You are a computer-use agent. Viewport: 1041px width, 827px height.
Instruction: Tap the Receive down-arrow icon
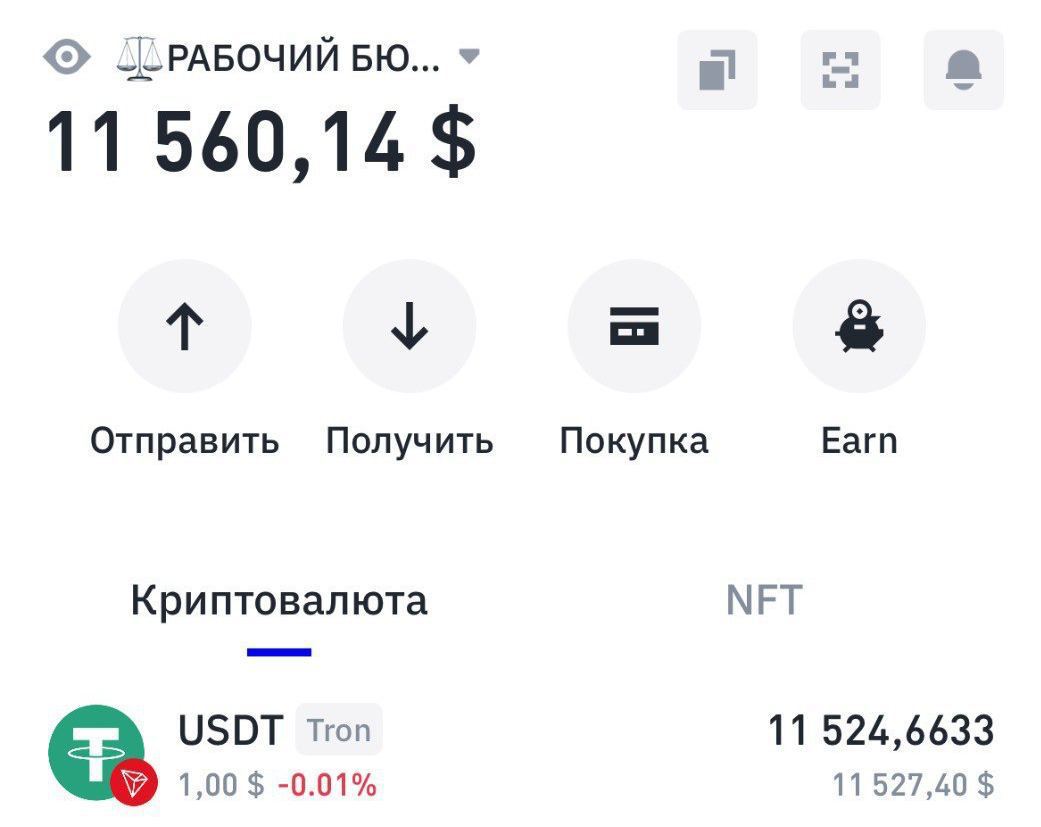(409, 326)
